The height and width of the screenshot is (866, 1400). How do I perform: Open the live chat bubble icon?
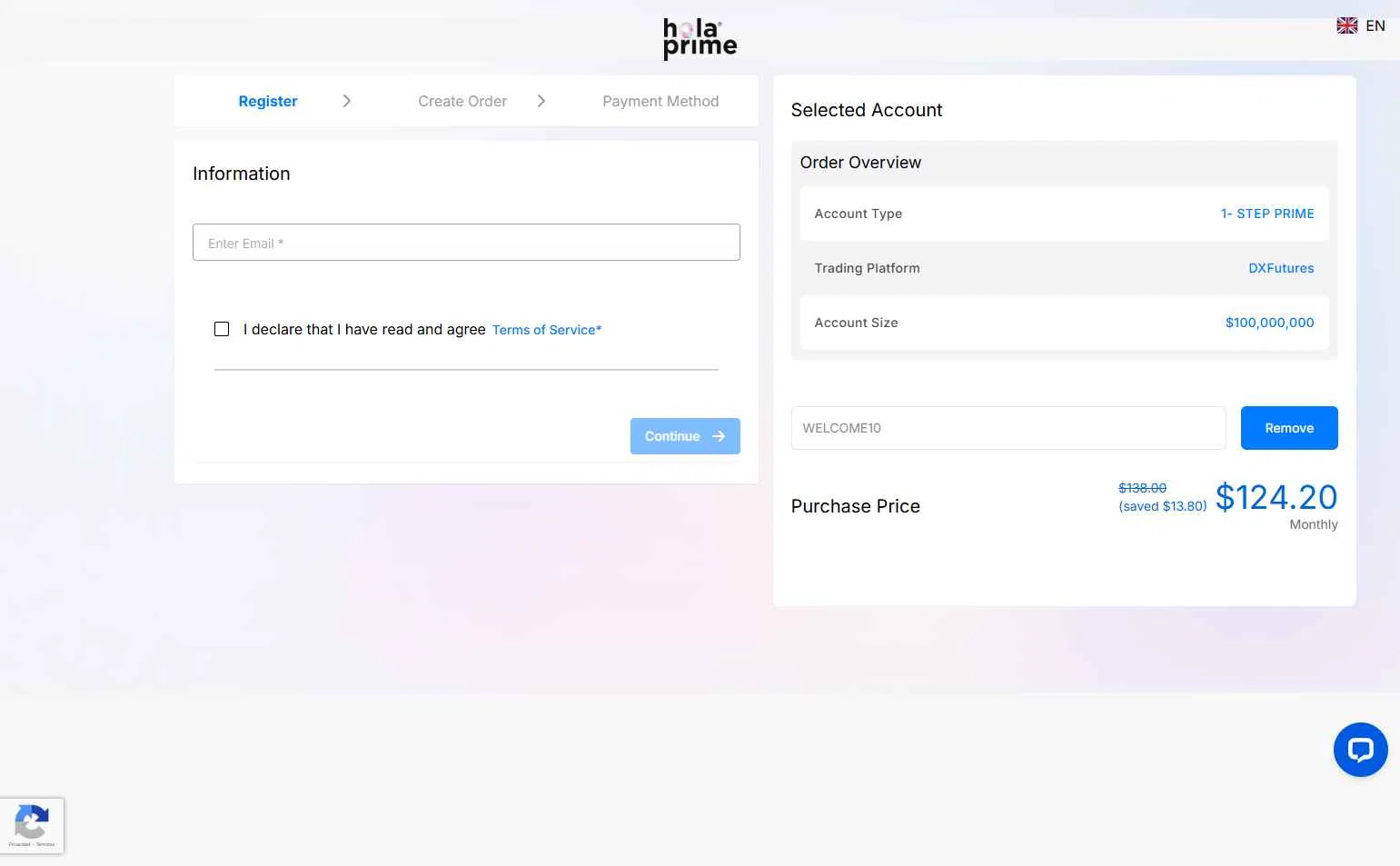1360,750
